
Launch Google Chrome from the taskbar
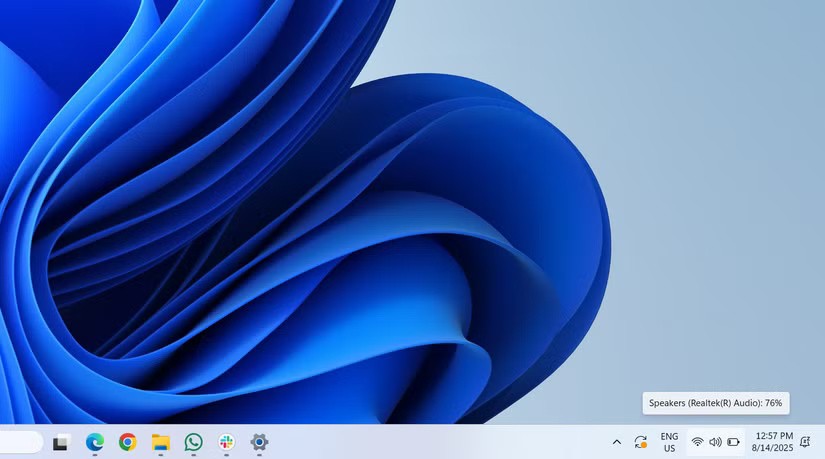[127, 442]
